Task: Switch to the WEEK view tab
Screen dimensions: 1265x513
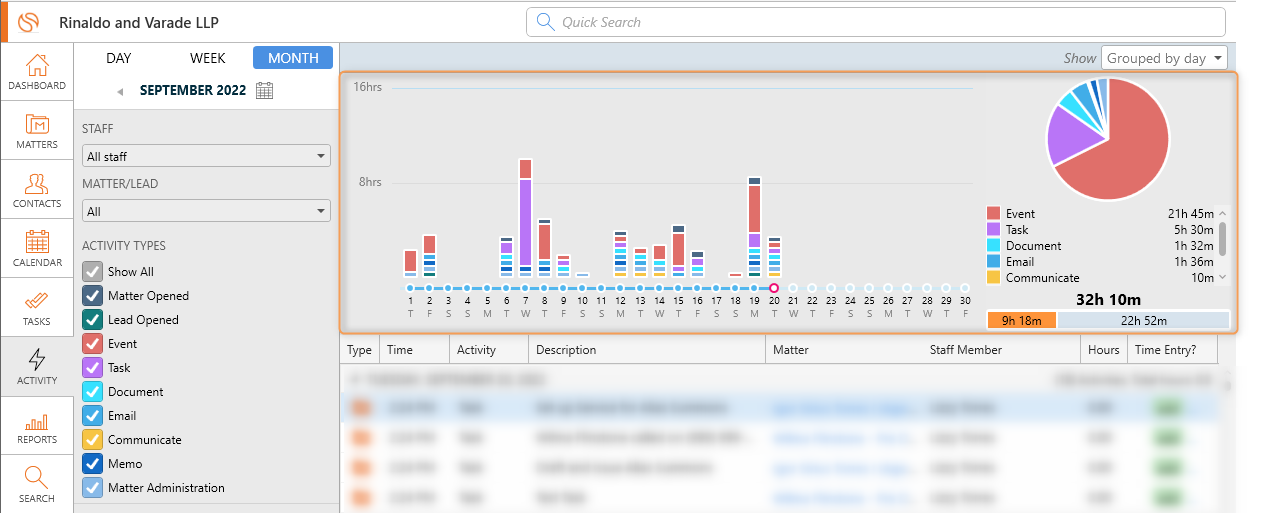Action: point(208,58)
